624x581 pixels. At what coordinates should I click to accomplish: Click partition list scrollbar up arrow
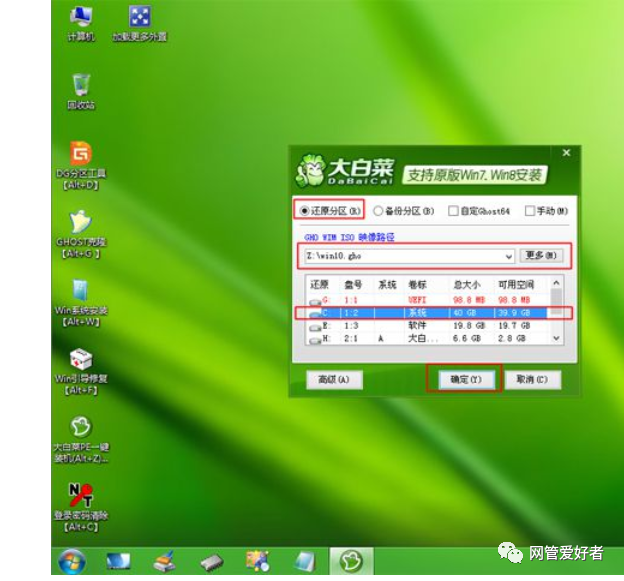[x=556, y=283]
